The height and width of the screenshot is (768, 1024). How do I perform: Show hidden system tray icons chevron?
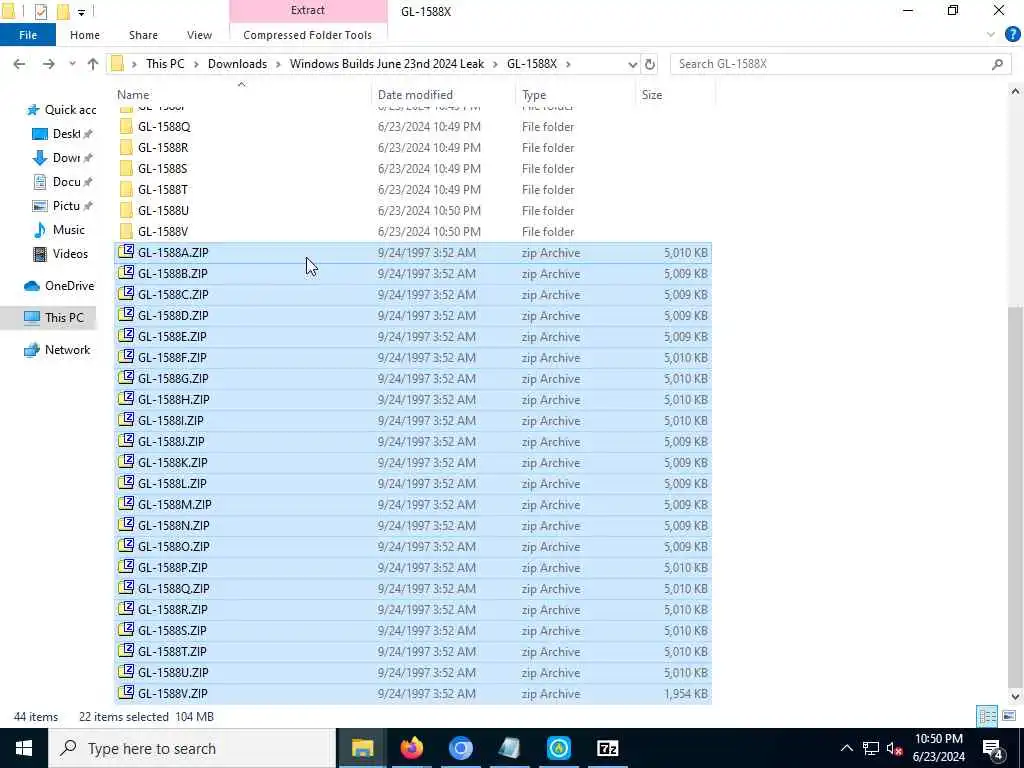846,748
